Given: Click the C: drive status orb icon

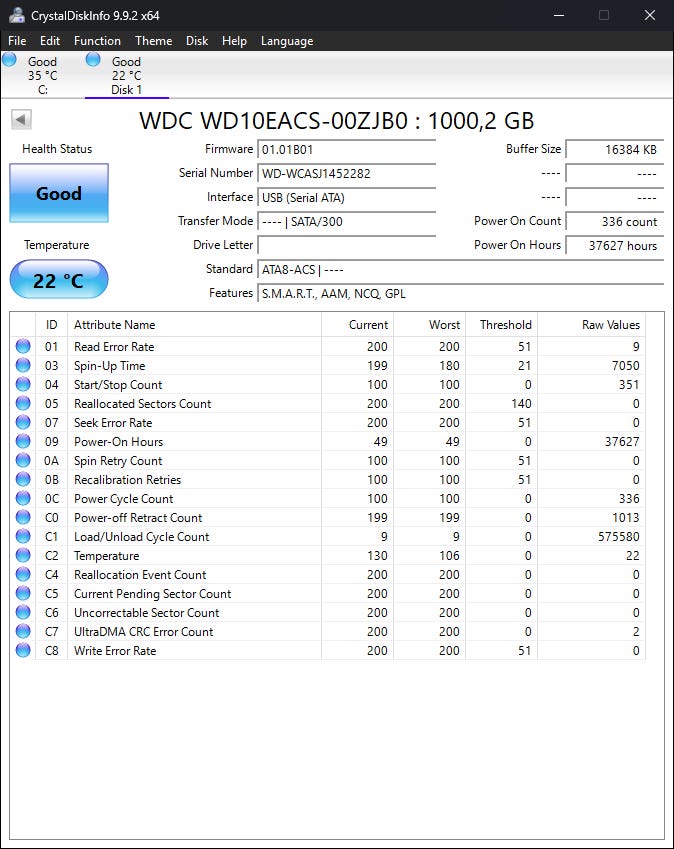Looking at the screenshot, I should (x=9, y=59).
